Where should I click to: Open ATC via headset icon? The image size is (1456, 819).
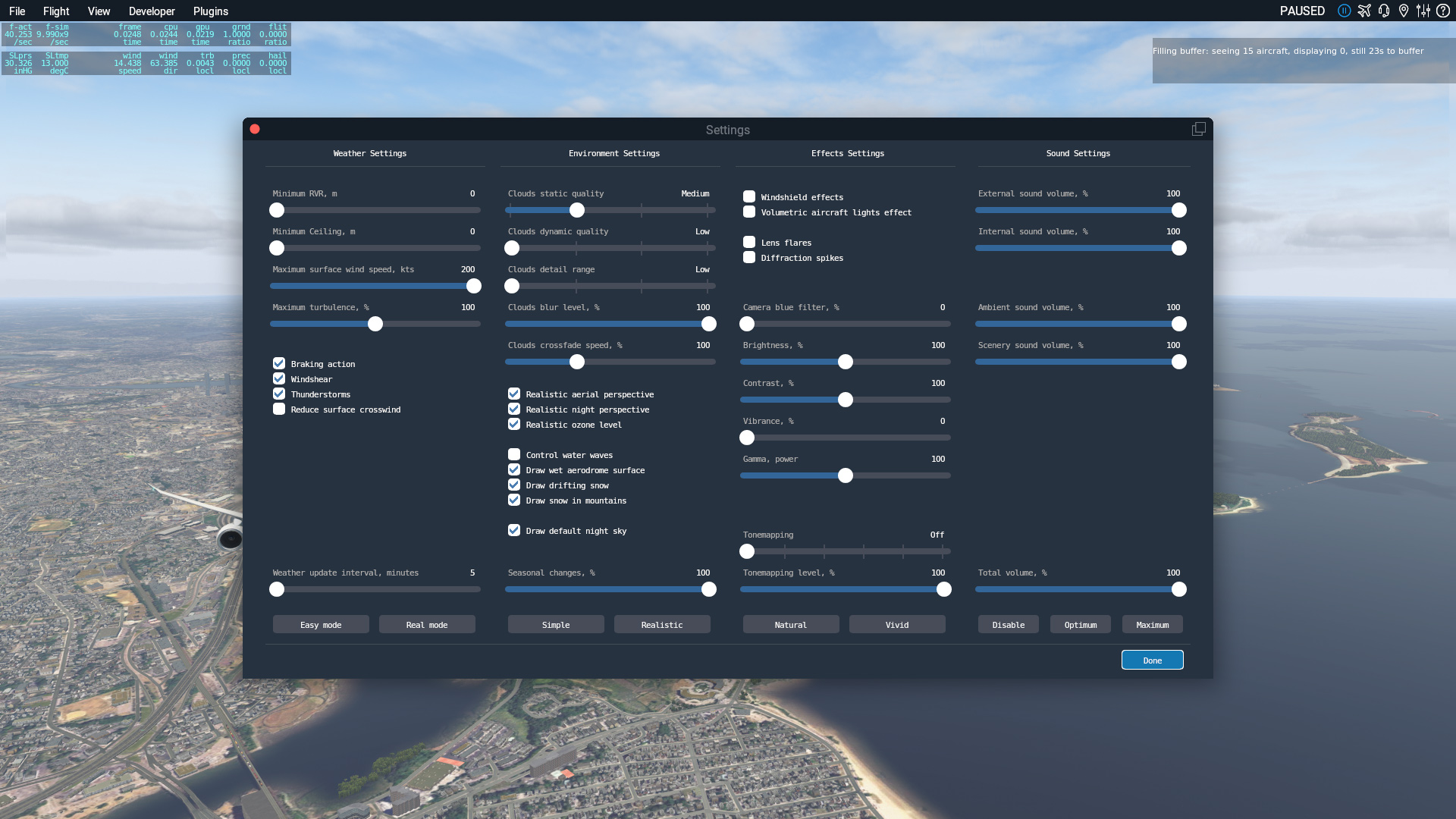click(1384, 11)
